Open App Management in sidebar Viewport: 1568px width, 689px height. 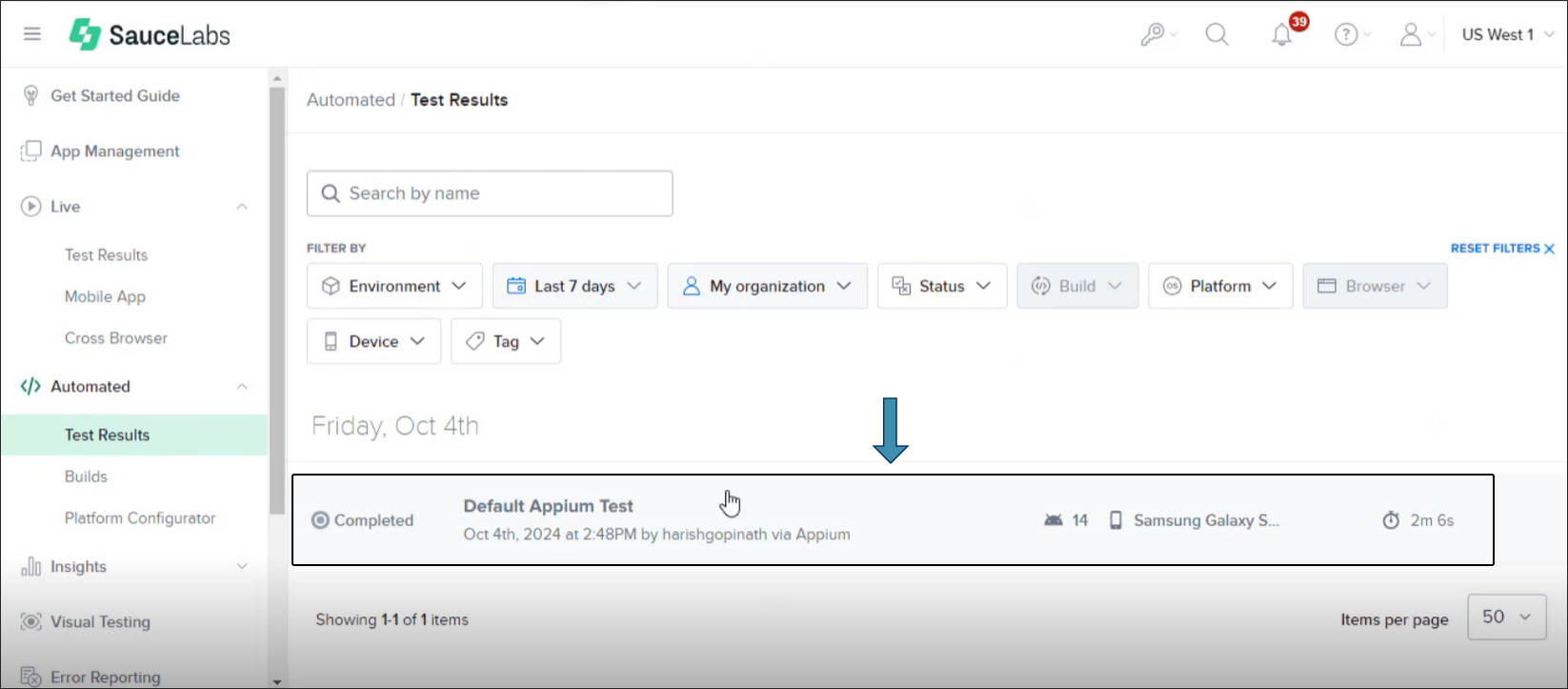click(x=115, y=151)
